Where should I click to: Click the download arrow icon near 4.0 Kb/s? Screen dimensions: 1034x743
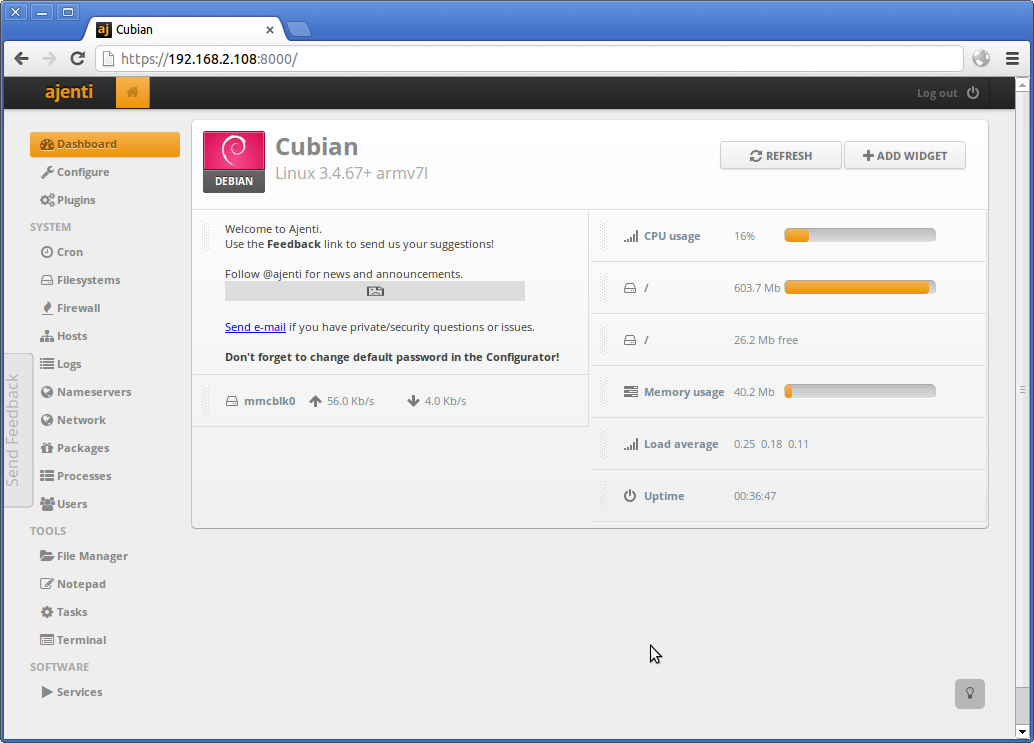(x=413, y=401)
